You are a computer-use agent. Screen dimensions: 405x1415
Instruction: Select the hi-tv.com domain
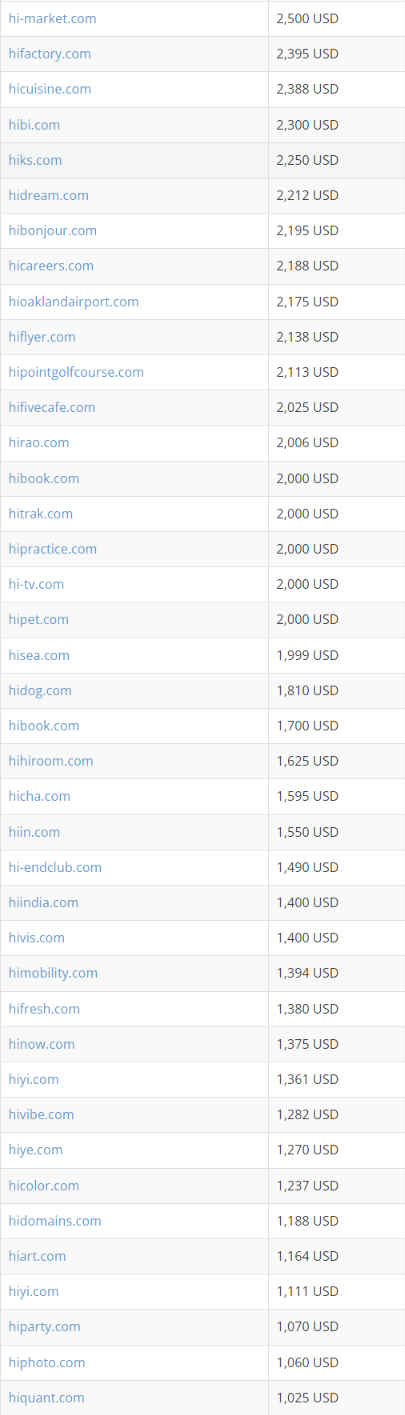click(x=36, y=584)
